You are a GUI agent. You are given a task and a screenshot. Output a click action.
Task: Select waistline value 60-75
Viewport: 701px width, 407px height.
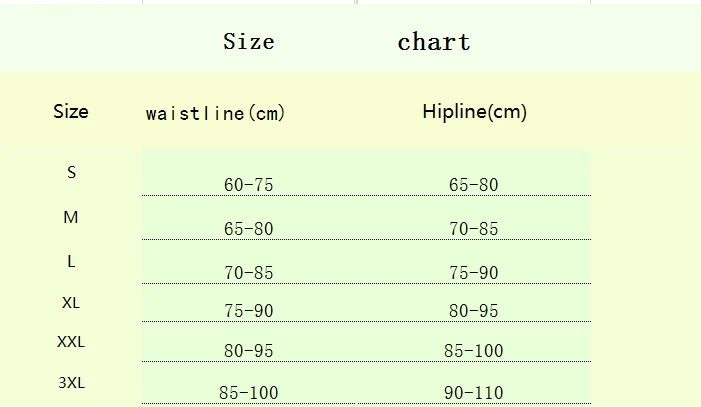click(249, 185)
